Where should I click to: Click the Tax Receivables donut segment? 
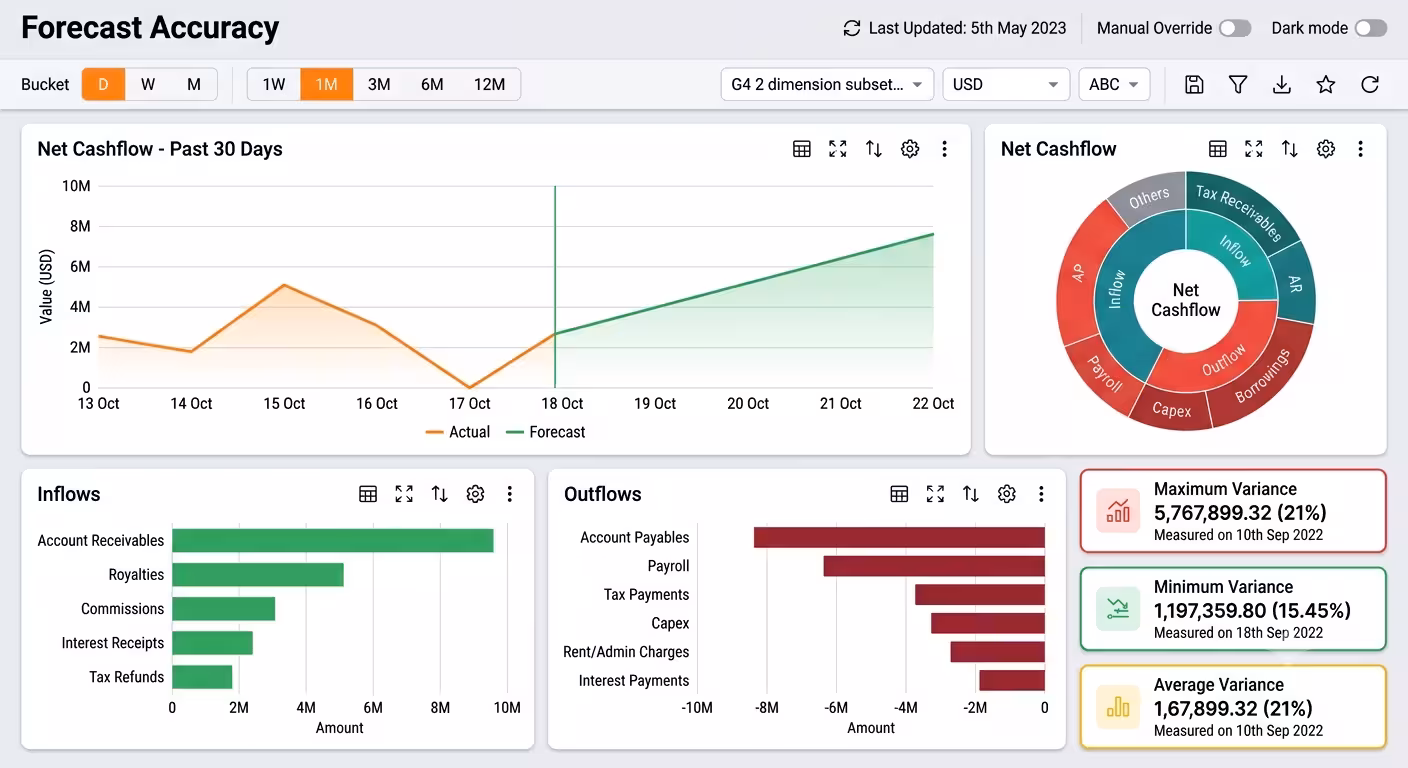[1240, 212]
